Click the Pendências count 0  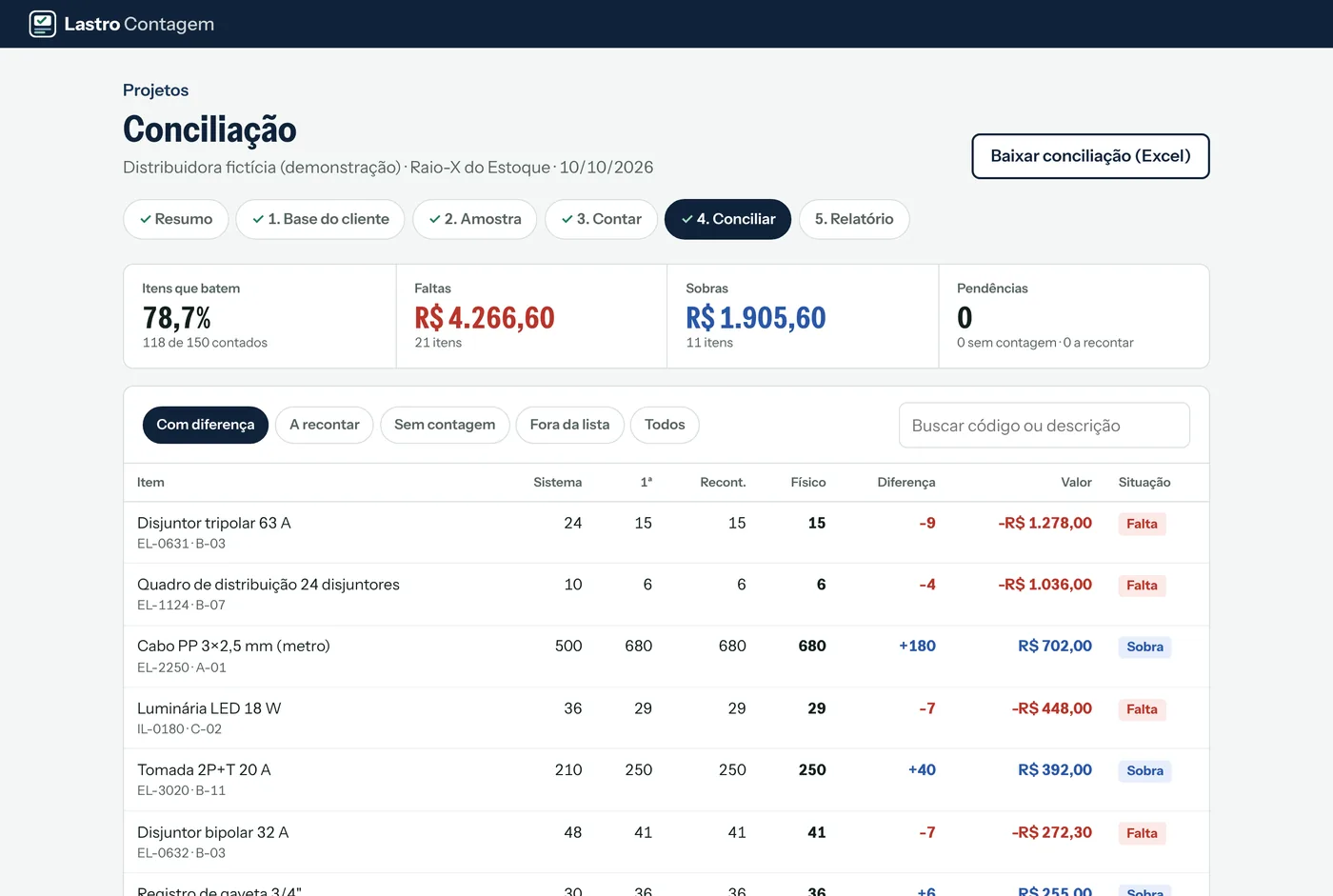[965, 318]
